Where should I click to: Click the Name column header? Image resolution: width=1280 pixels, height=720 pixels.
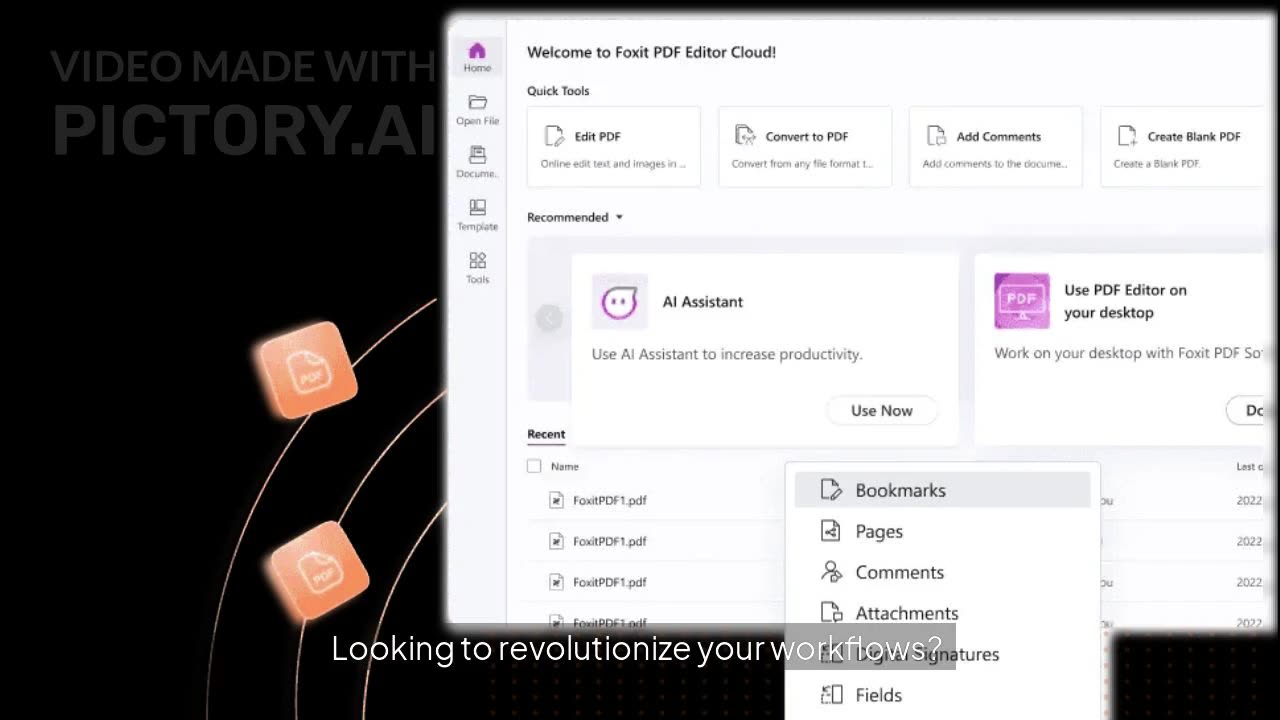565,466
